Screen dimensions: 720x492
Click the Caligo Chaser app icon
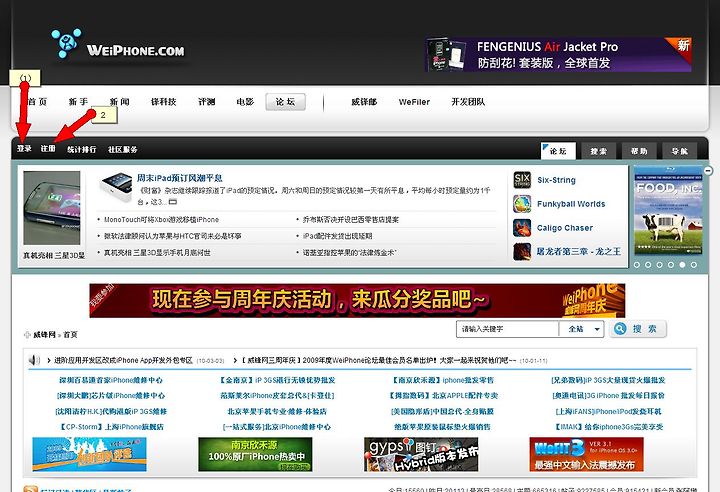click(522, 228)
